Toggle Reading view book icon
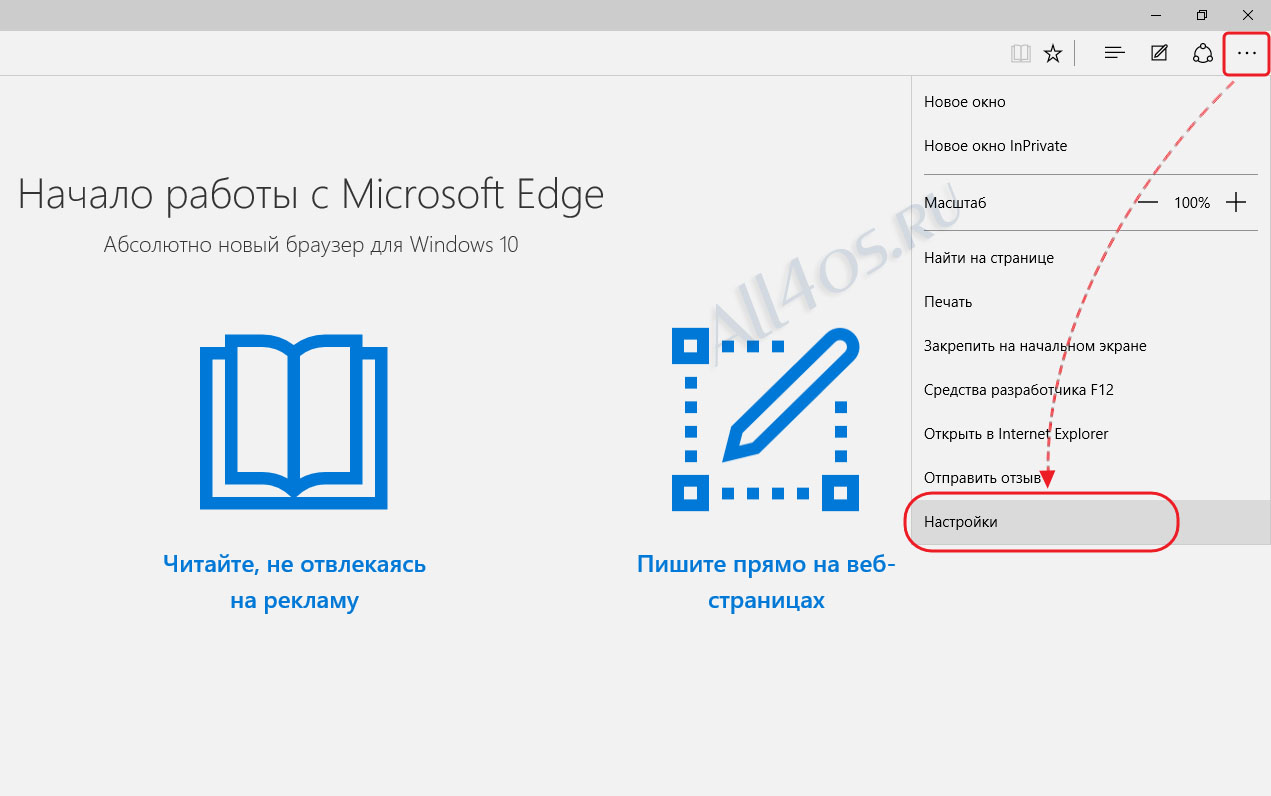 tap(1020, 53)
